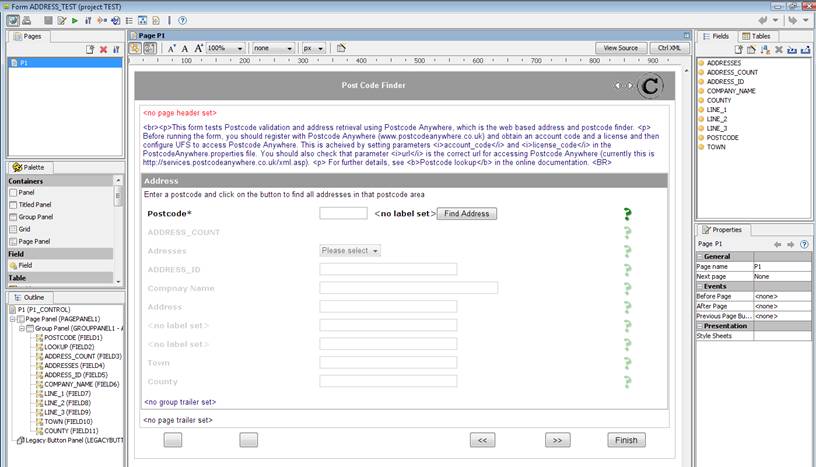Click the green Run form icon
816x467 pixels.
tap(74, 20)
